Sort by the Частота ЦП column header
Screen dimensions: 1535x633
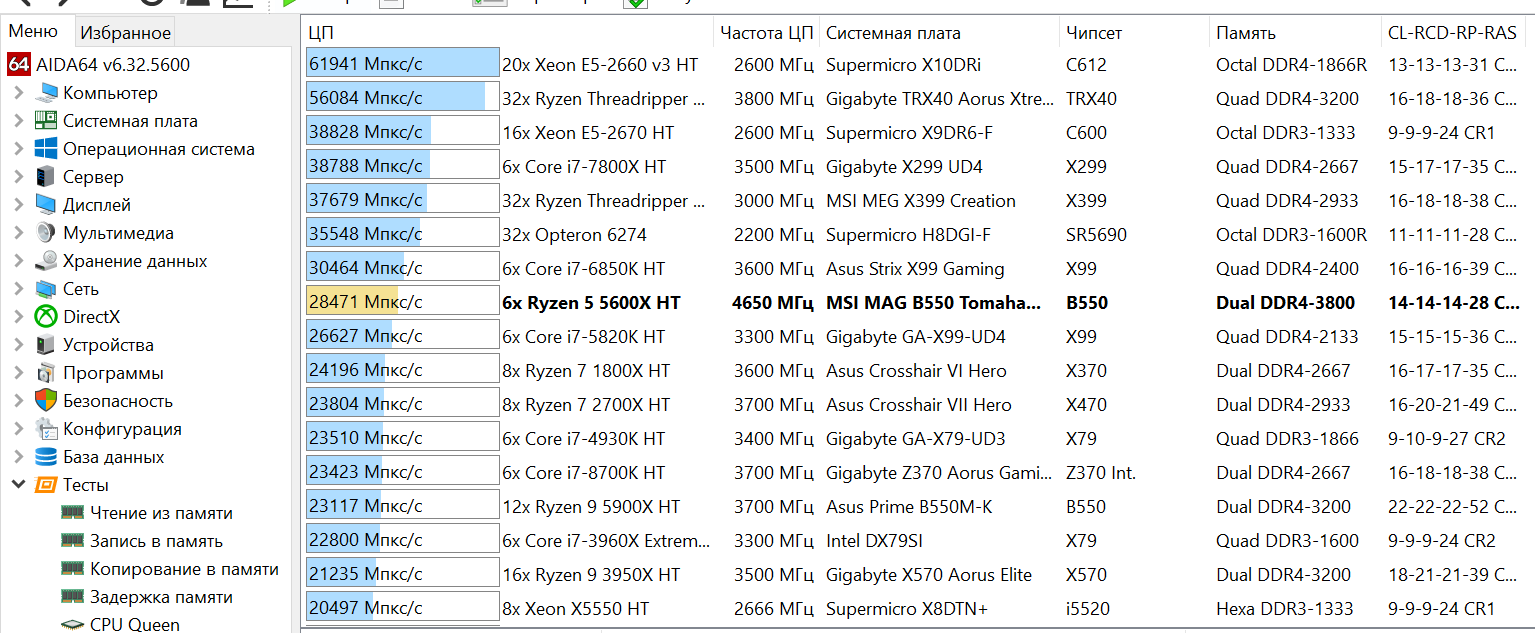point(767,33)
